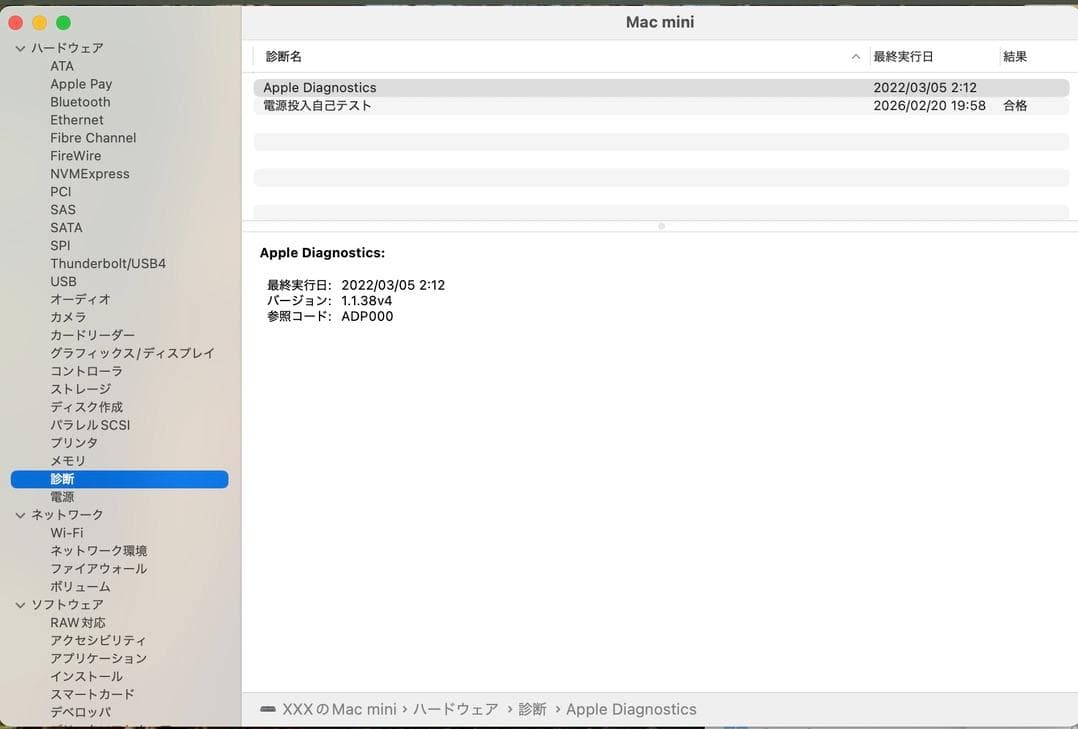Select インストール in the sidebar

pos(86,677)
